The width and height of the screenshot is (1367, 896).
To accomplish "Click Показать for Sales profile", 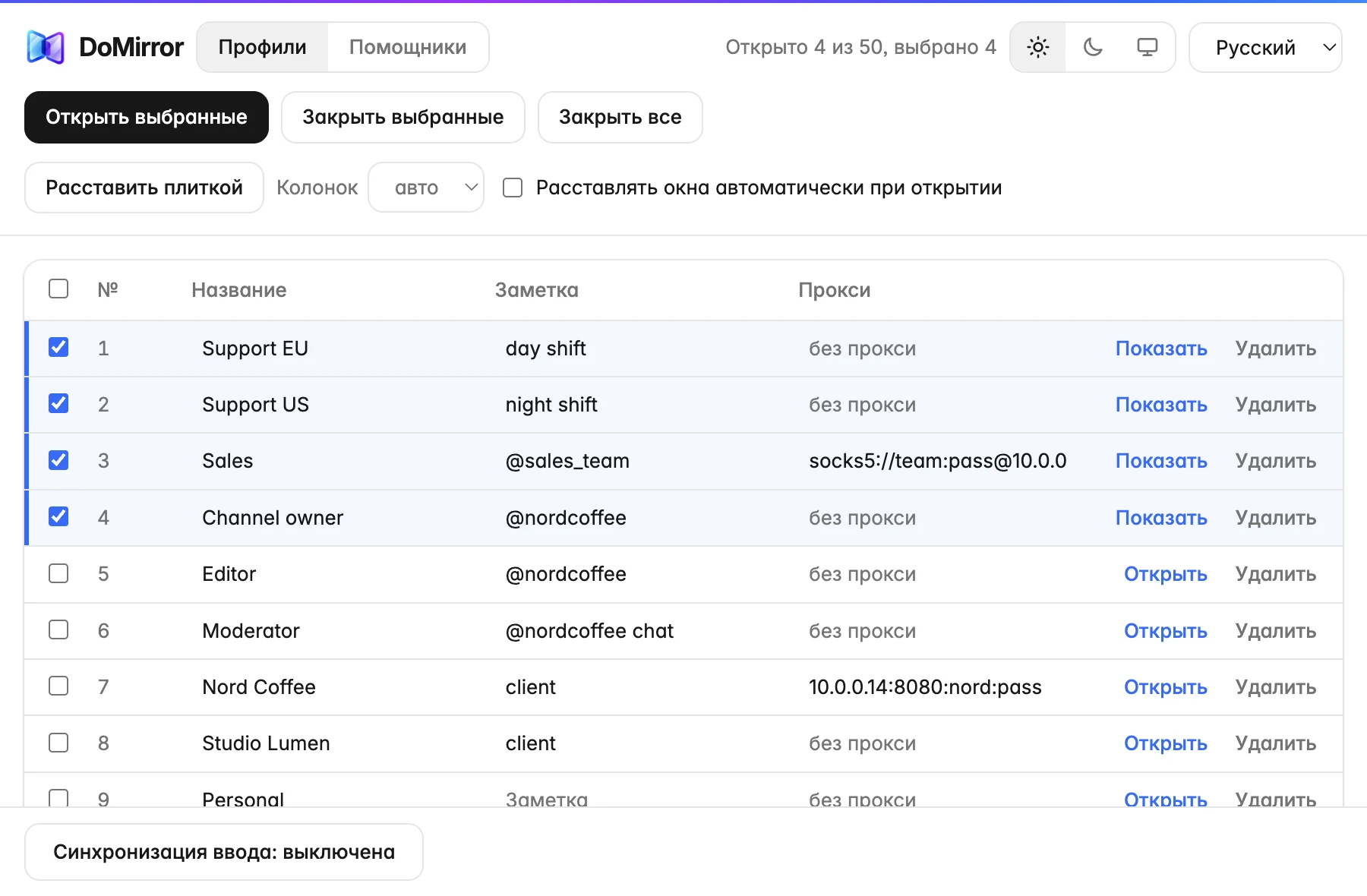I will point(1161,461).
